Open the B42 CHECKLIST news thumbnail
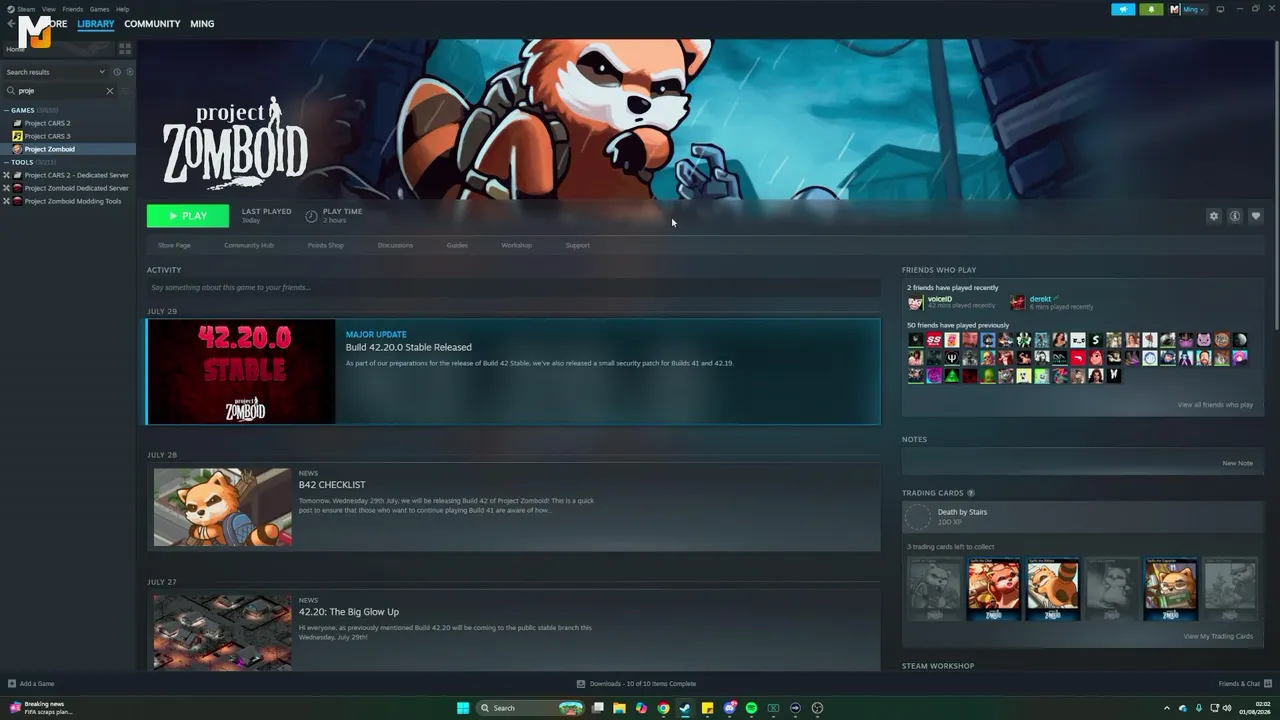The image size is (1280, 720). (x=223, y=507)
